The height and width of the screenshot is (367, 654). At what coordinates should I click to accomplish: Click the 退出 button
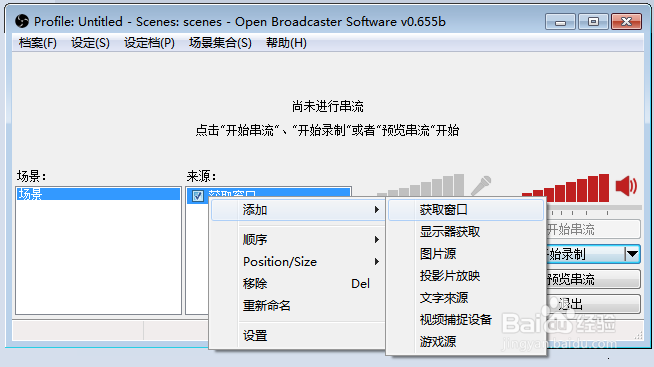(593, 304)
